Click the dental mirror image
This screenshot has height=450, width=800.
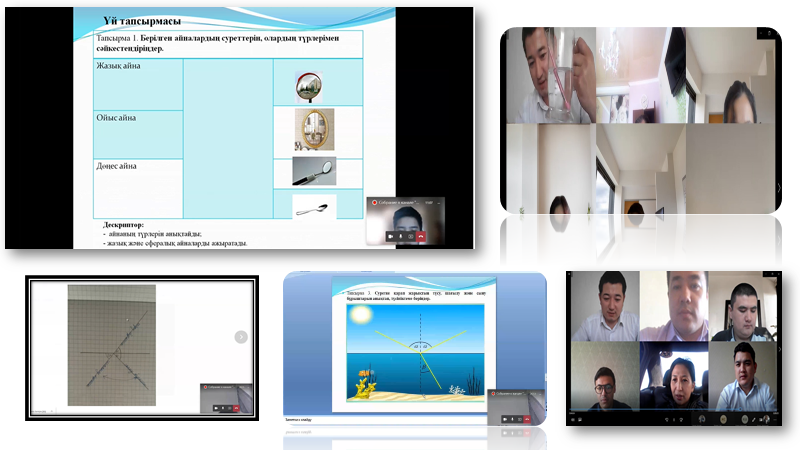pos(311,171)
